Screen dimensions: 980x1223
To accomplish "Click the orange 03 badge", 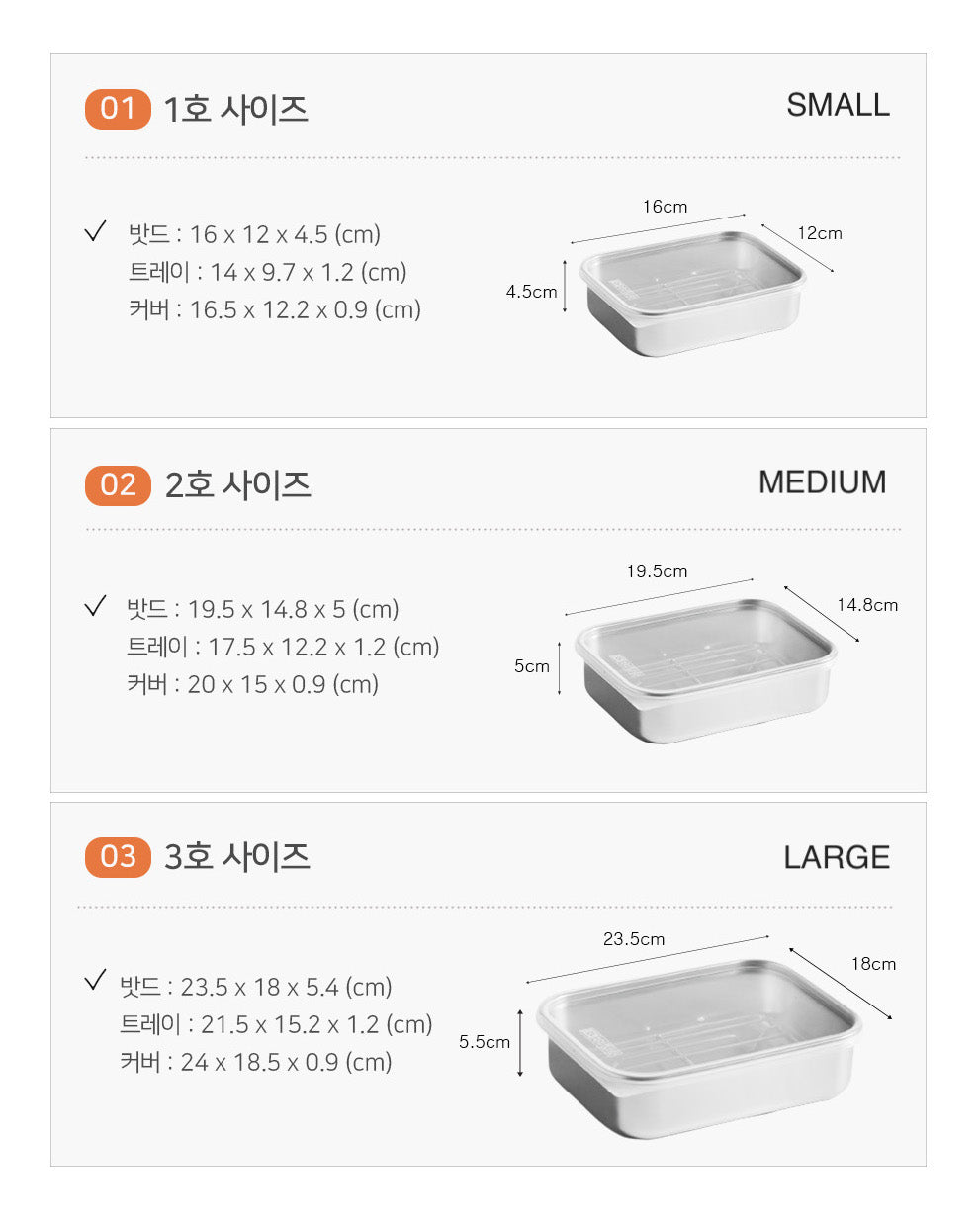I will coord(118,856).
